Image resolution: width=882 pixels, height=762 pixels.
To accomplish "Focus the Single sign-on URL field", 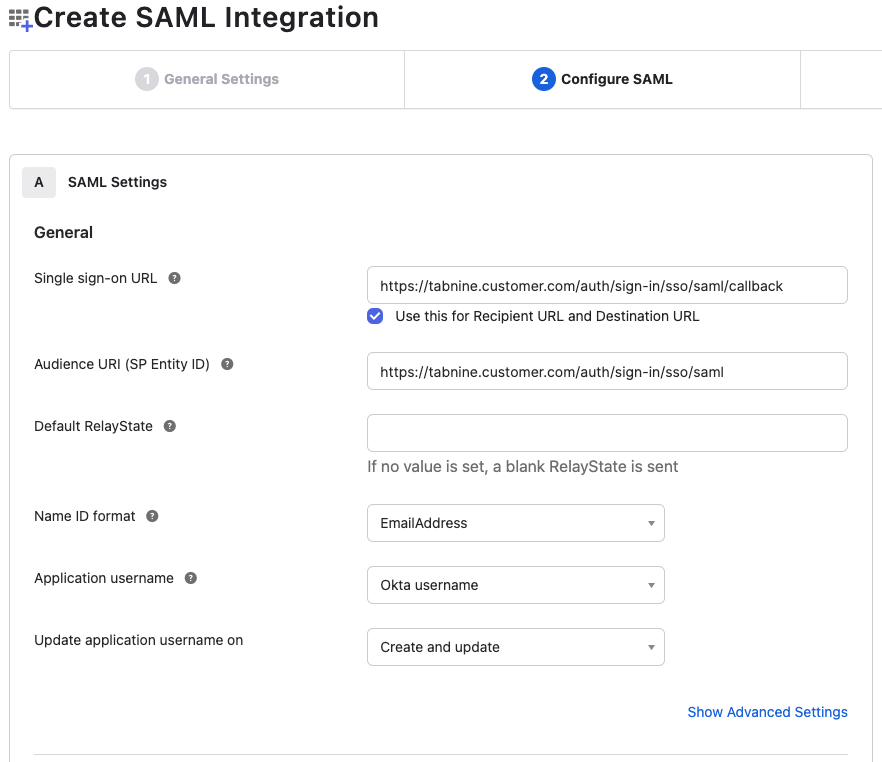I will click(607, 285).
